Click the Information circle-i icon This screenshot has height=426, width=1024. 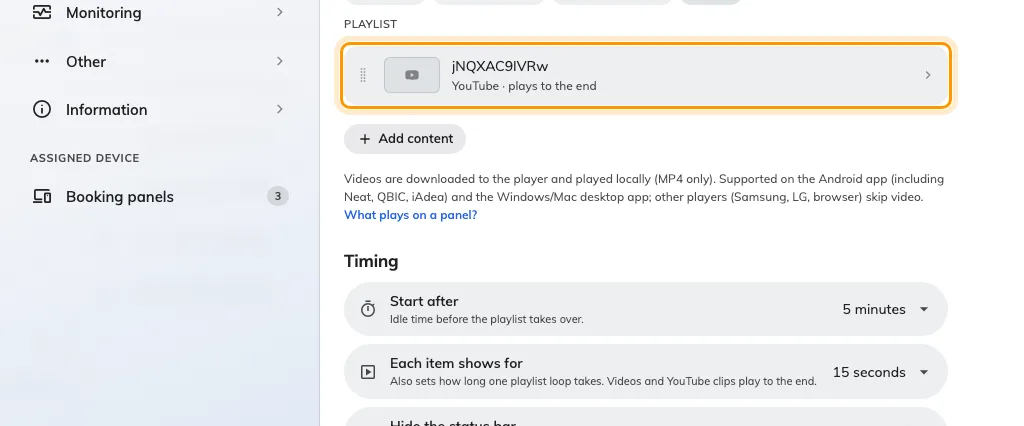tap(42, 109)
